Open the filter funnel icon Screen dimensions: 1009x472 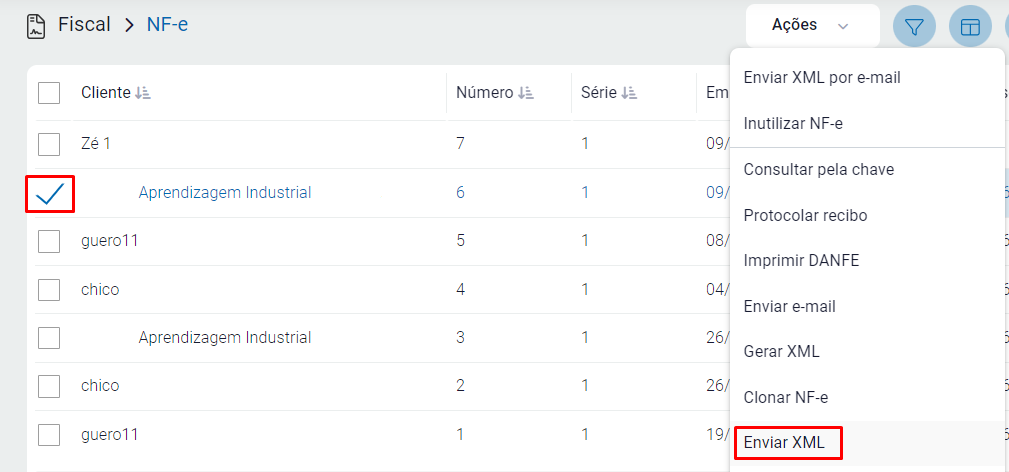click(x=914, y=27)
